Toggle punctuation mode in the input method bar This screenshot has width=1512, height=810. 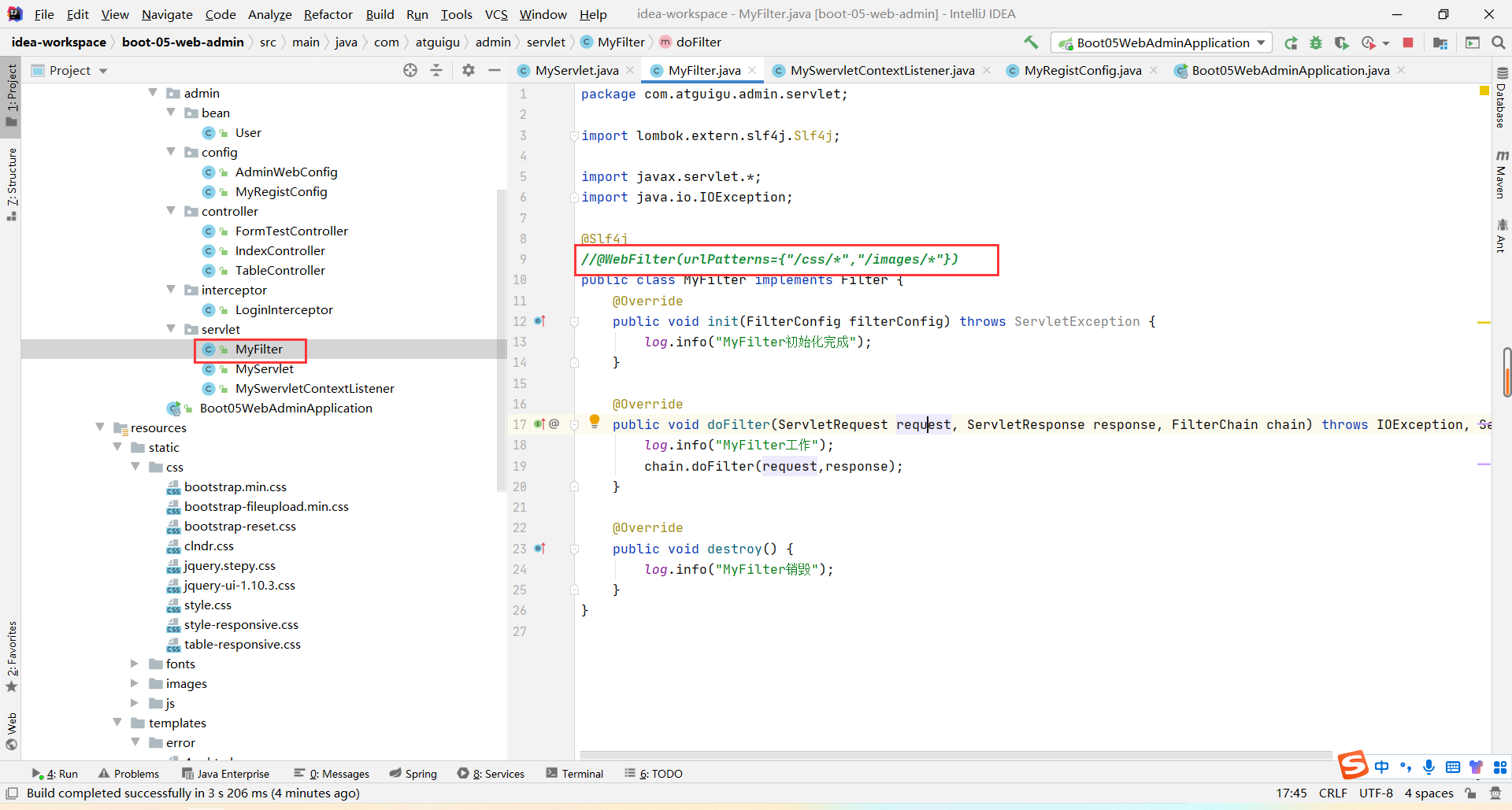tap(1406, 767)
